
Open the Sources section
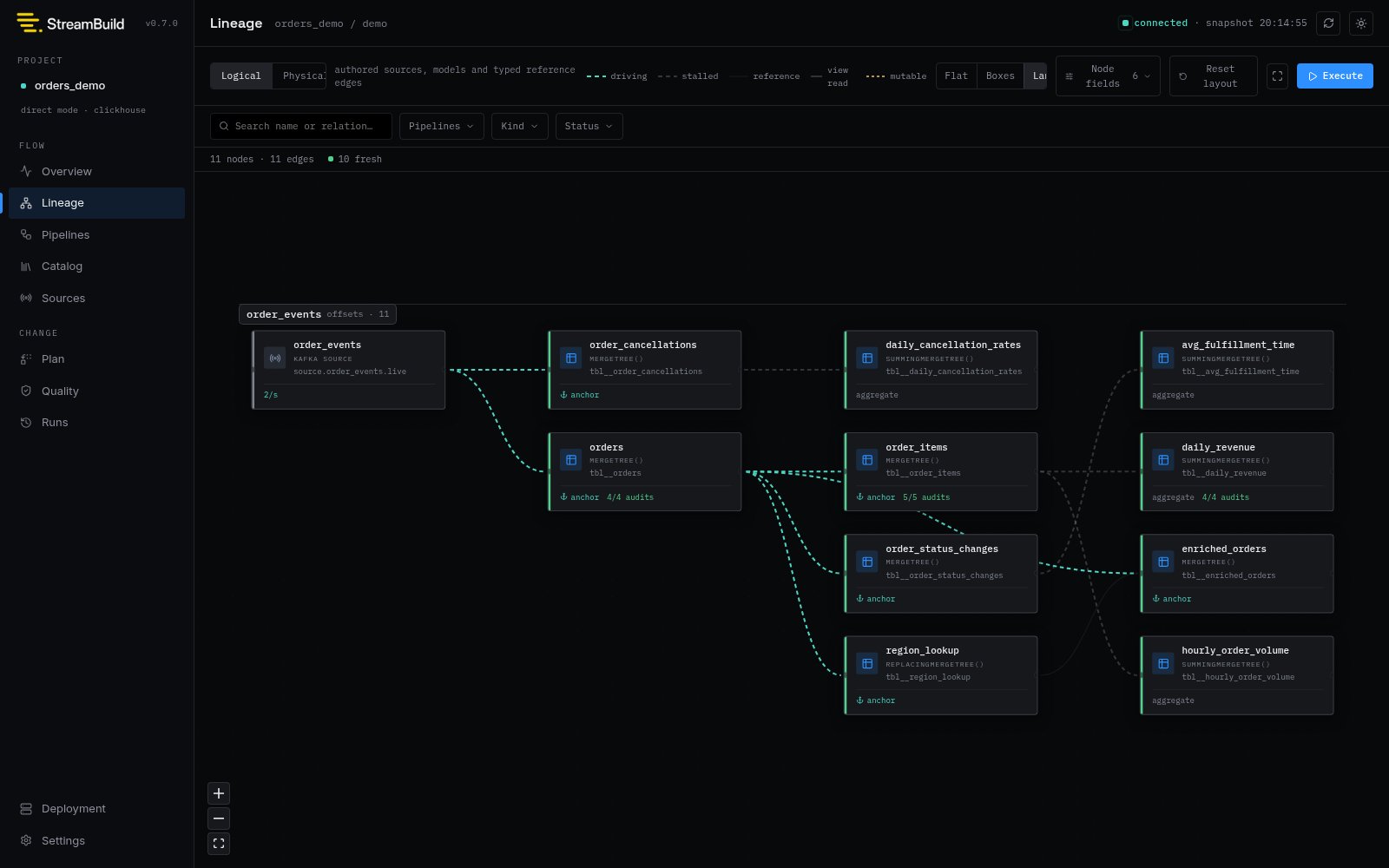coord(96,299)
